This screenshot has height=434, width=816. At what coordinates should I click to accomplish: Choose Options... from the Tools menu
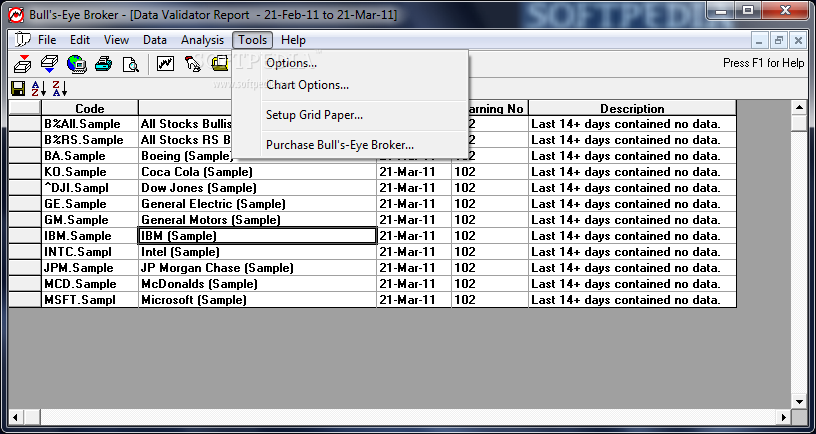[x=350, y=63]
